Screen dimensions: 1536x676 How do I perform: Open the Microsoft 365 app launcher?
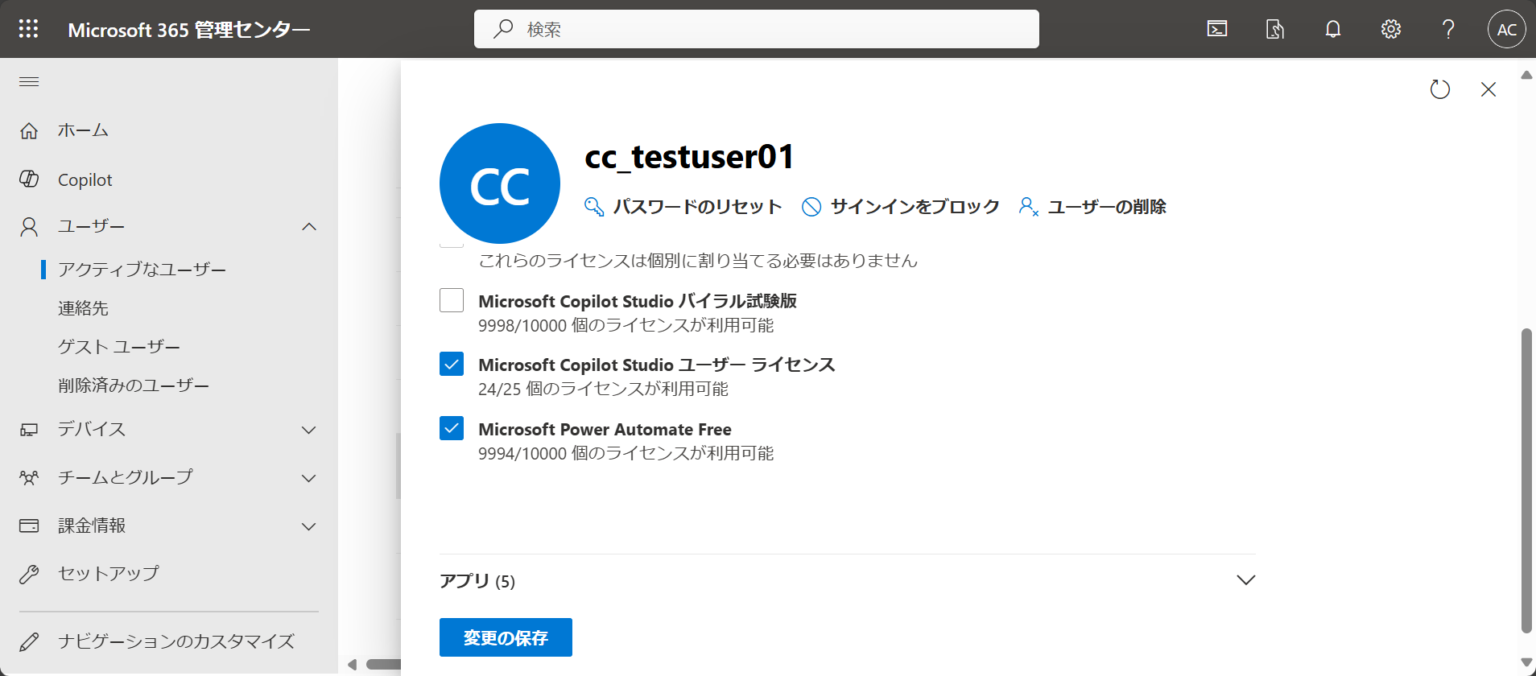[27, 28]
